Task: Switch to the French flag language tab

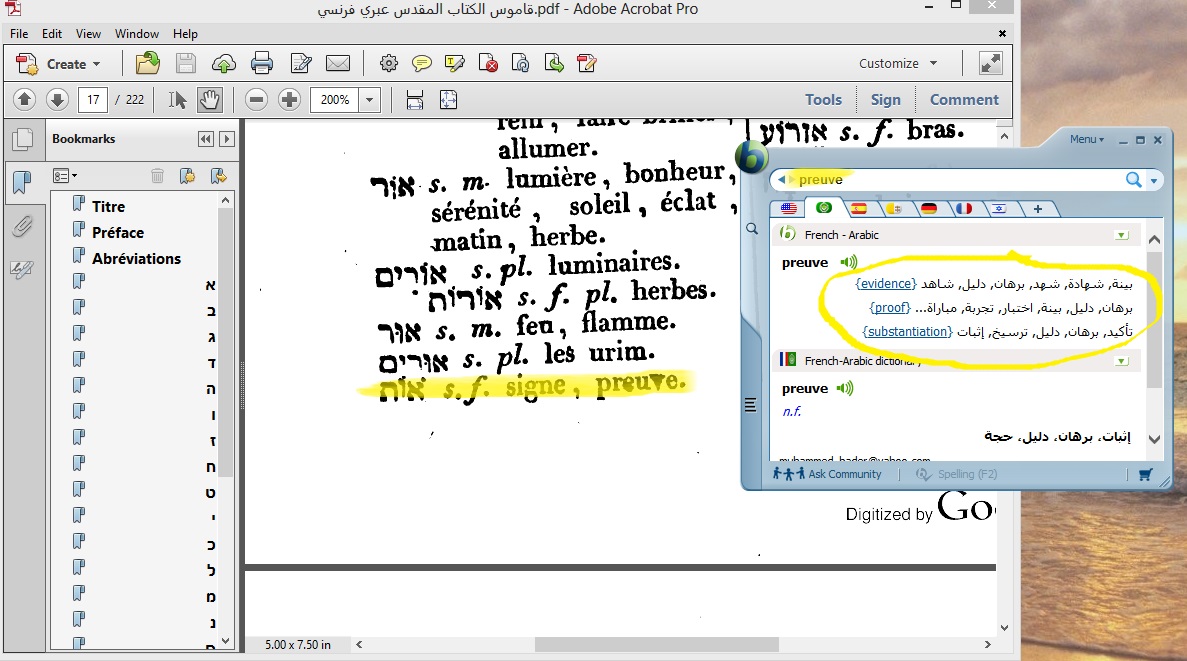Action: point(963,209)
